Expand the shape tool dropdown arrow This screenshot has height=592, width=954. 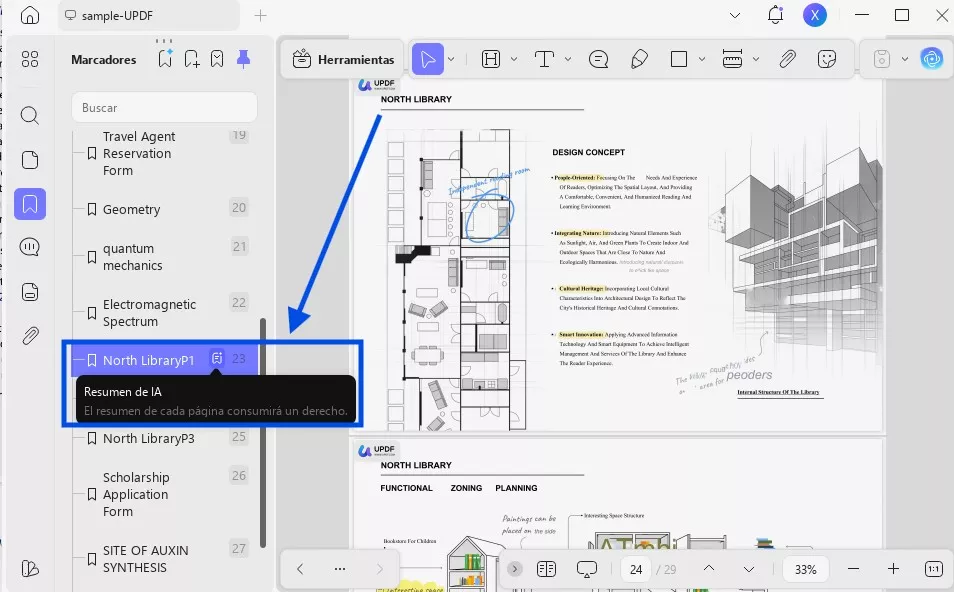tap(701, 59)
